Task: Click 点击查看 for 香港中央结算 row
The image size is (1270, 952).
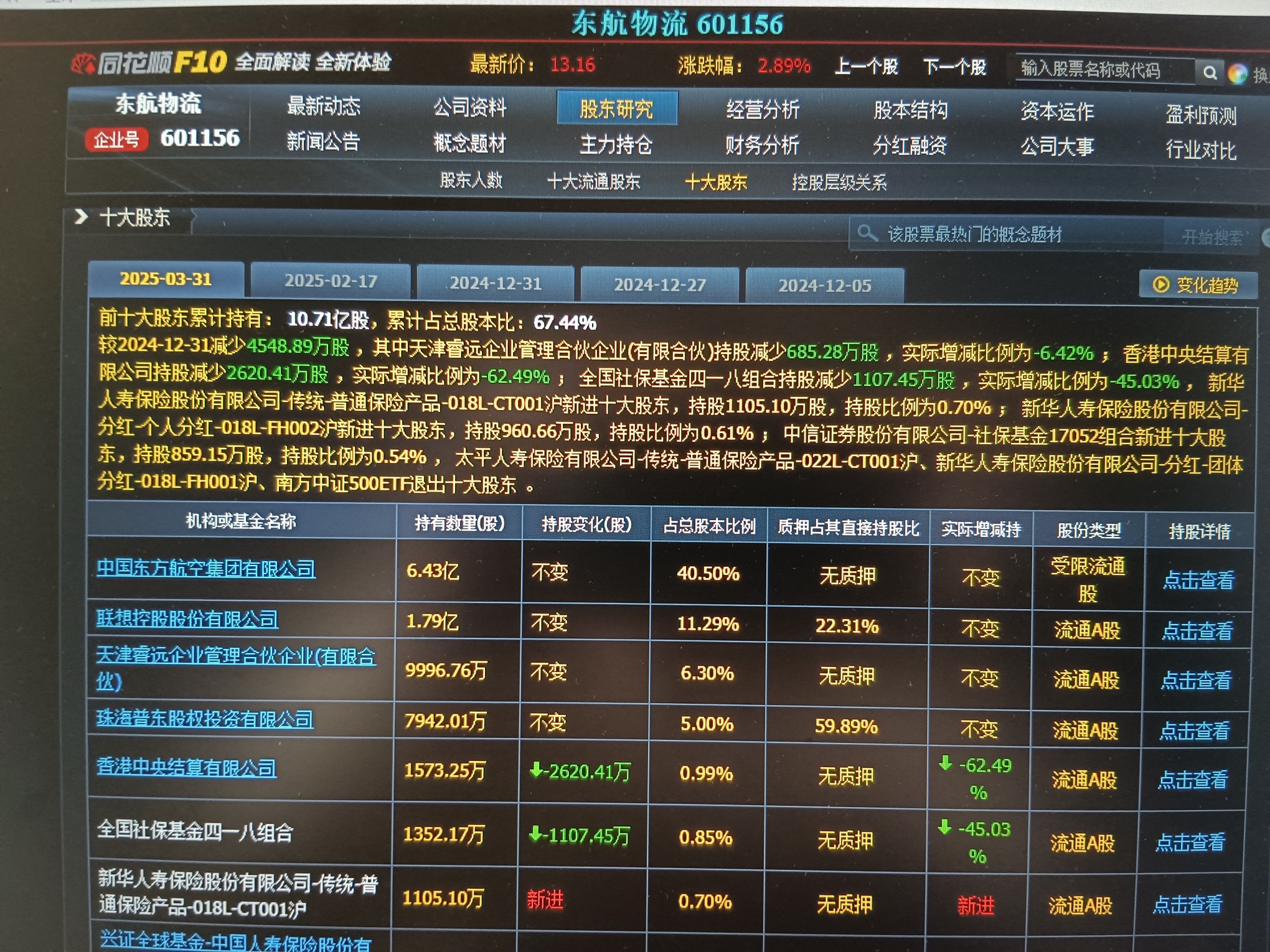Action: point(1193,780)
